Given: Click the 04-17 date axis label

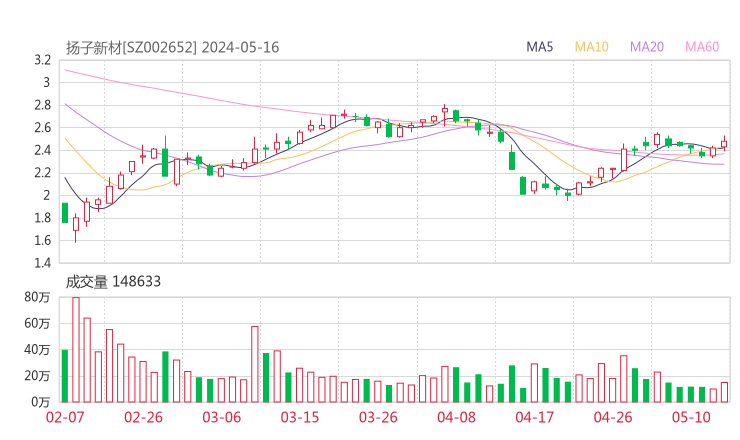Looking at the screenshot, I should pos(534,417).
